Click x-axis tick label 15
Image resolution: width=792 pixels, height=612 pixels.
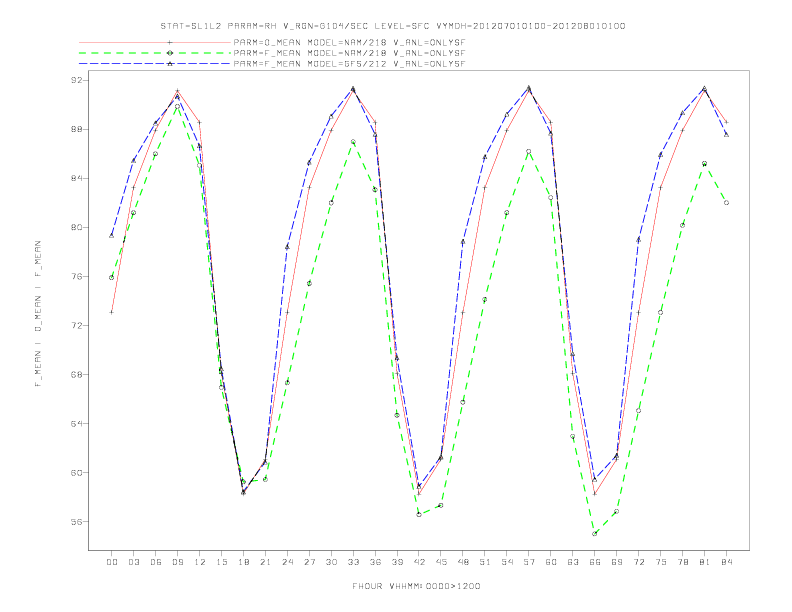(x=221, y=562)
